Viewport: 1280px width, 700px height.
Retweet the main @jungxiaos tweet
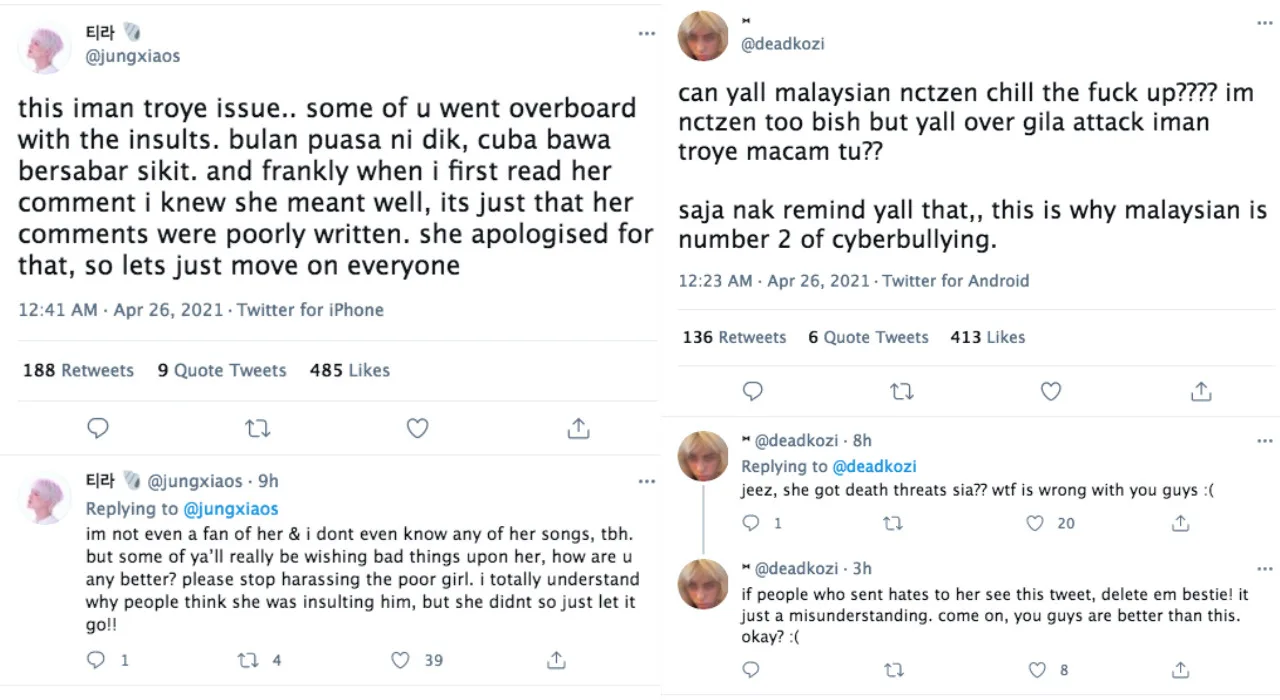click(258, 429)
